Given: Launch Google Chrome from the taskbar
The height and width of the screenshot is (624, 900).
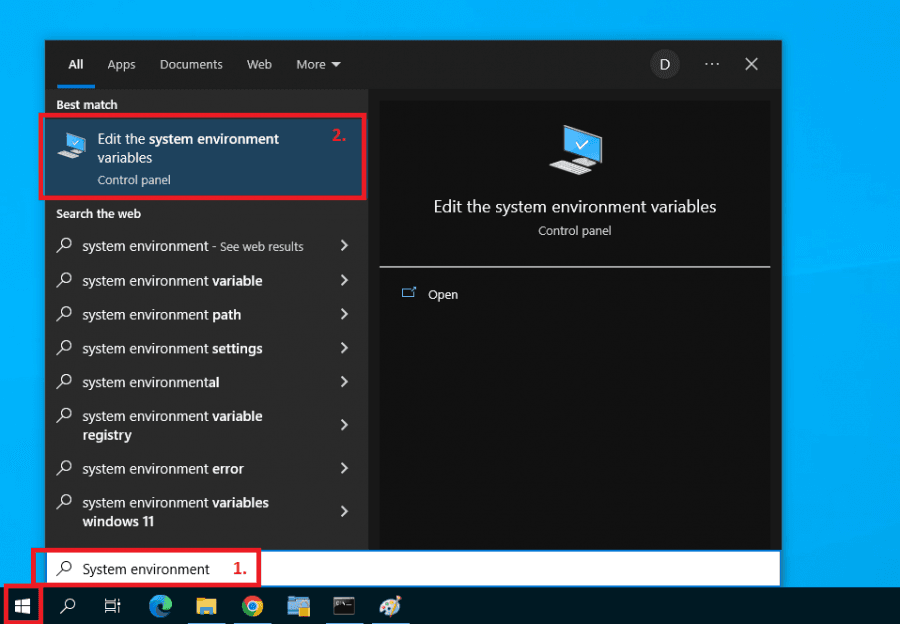Looking at the screenshot, I should pyautogui.click(x=252, y=605).
